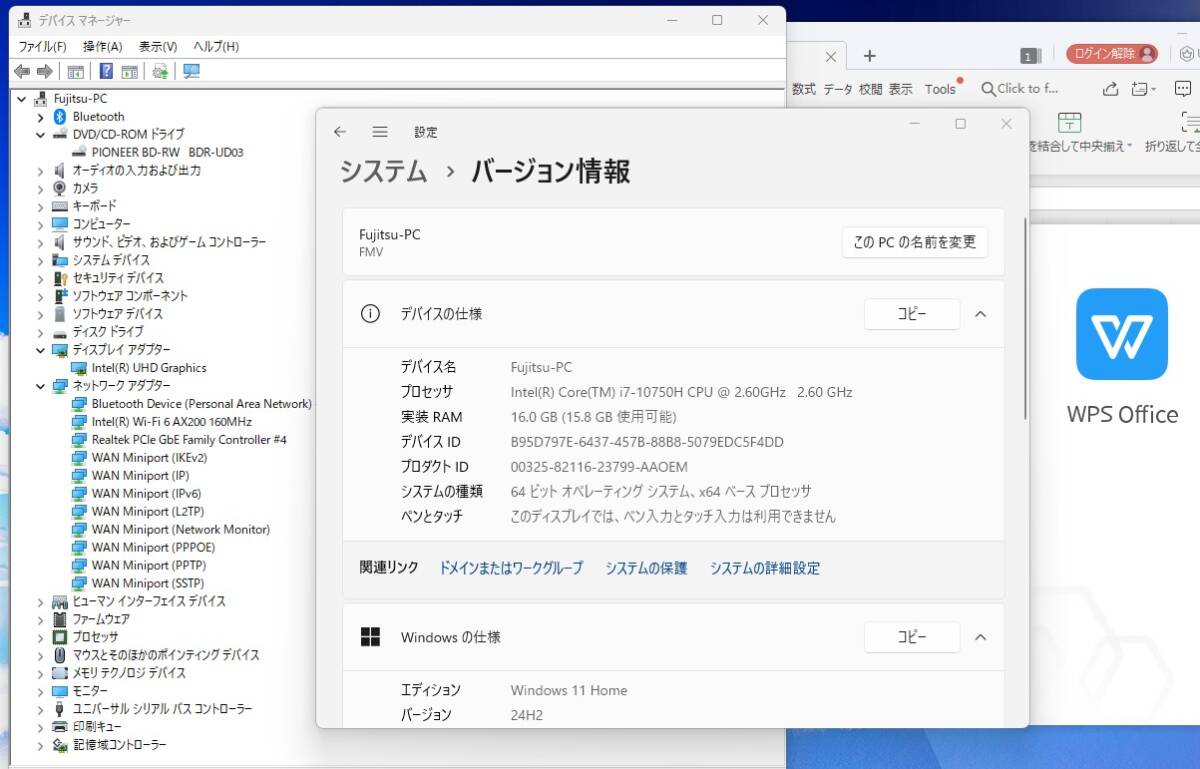
Task: Collapse the Fujitsu-PC root tree node
Action: click(x=22, y=99)
